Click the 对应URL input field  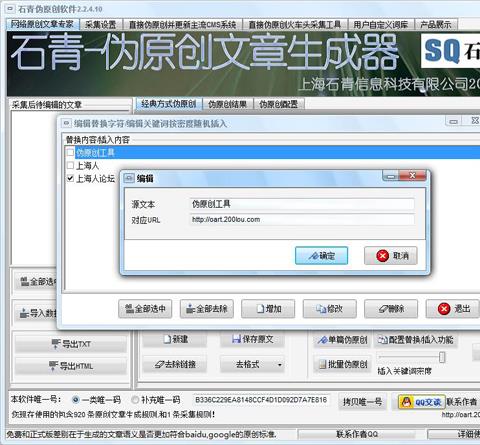[x=302, y=219]
